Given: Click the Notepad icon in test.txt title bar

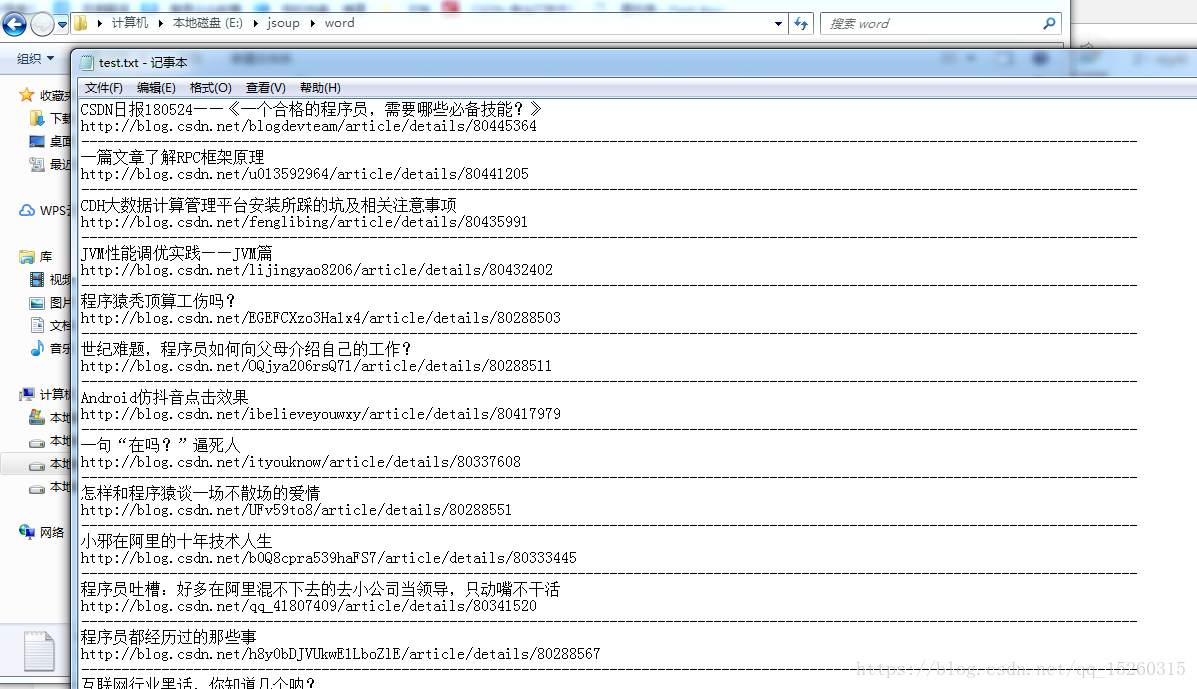Looking at the screenshot, I should [x=87, y=63].
